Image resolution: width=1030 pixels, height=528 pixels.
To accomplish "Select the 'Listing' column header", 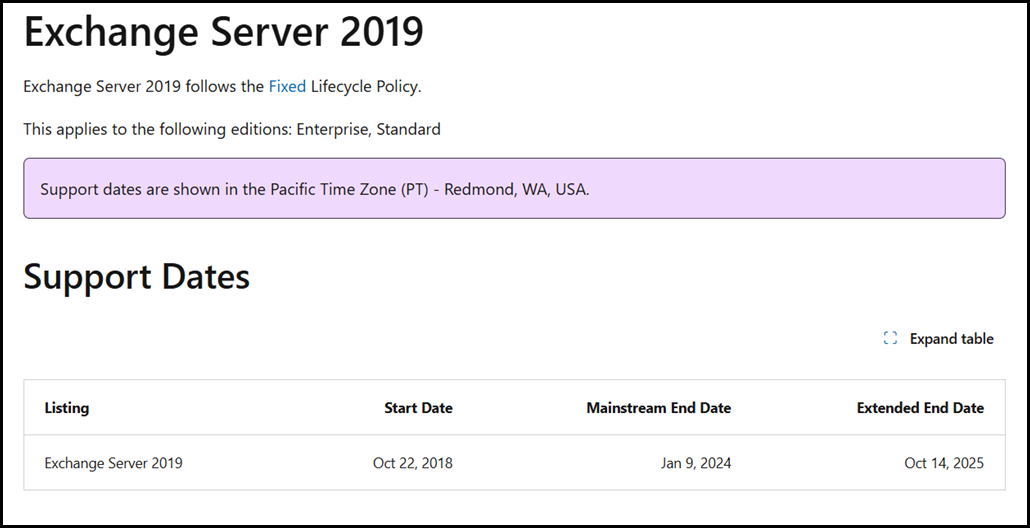I will tap(67, 408).
